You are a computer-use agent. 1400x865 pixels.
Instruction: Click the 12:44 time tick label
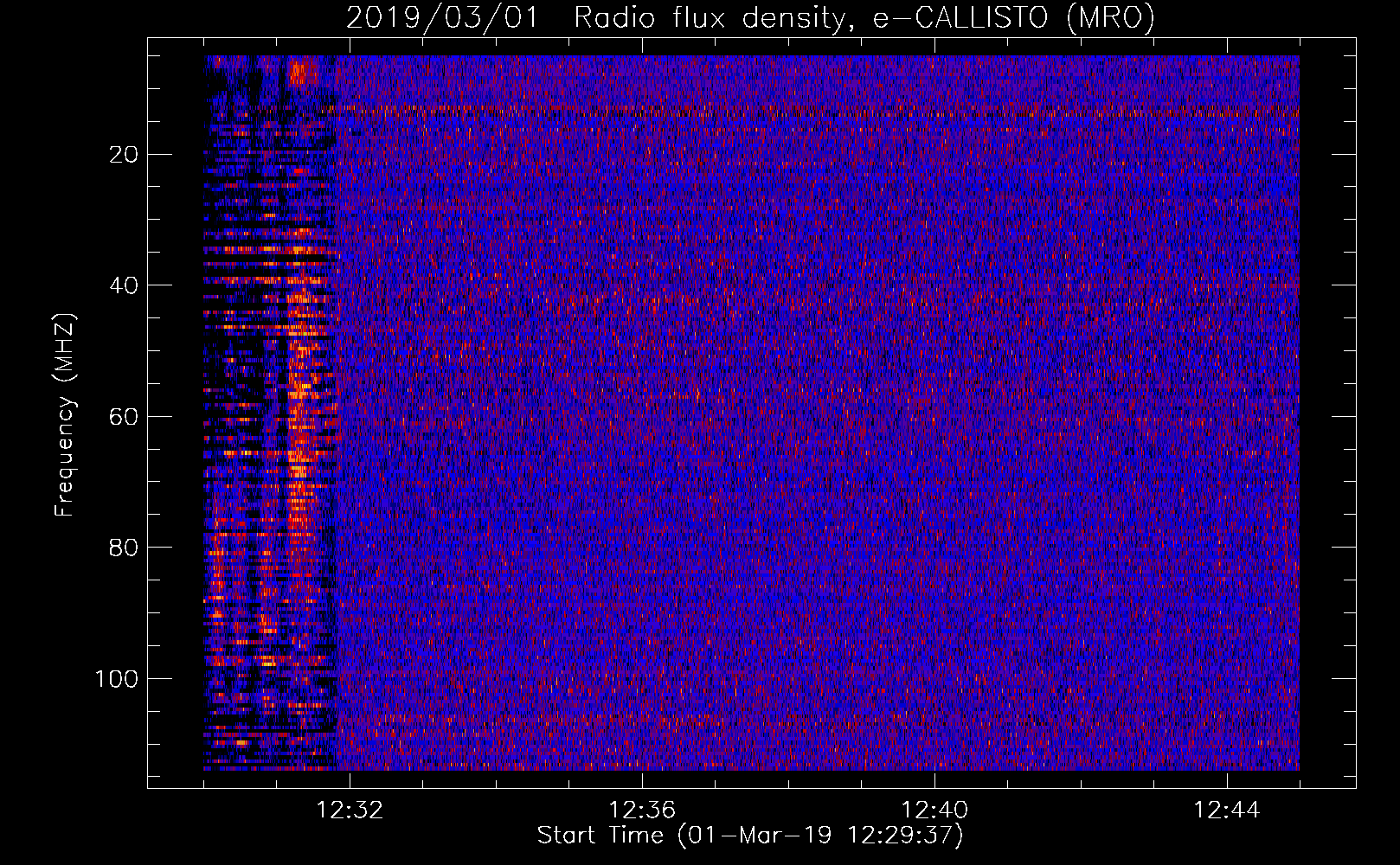pyautogui.click(x=1227, y=811)
